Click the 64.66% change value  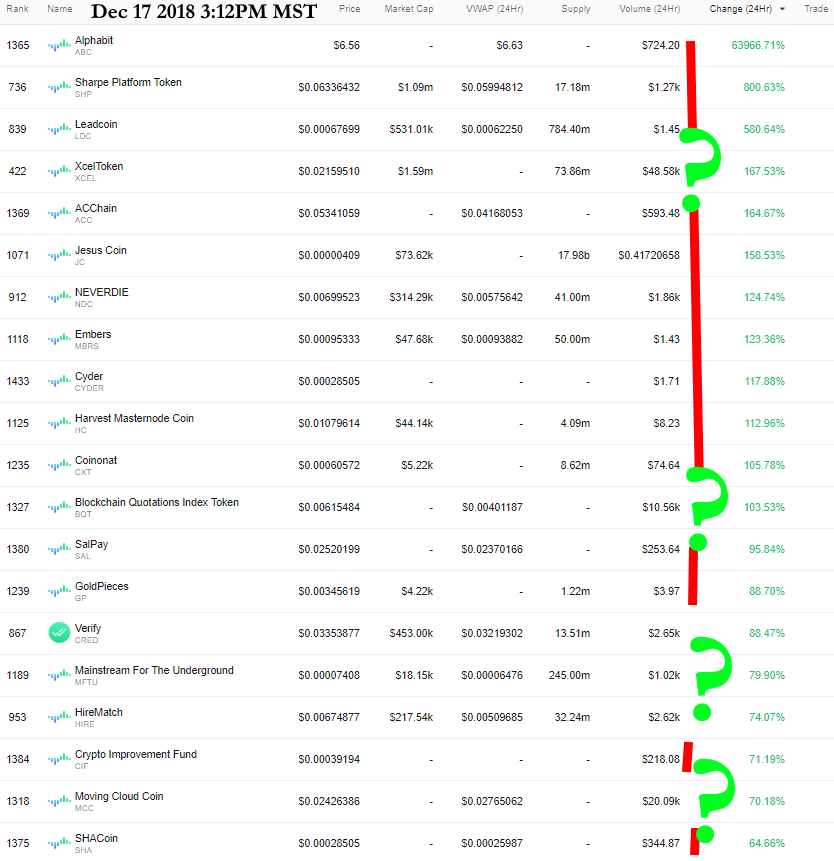(766, 843)
